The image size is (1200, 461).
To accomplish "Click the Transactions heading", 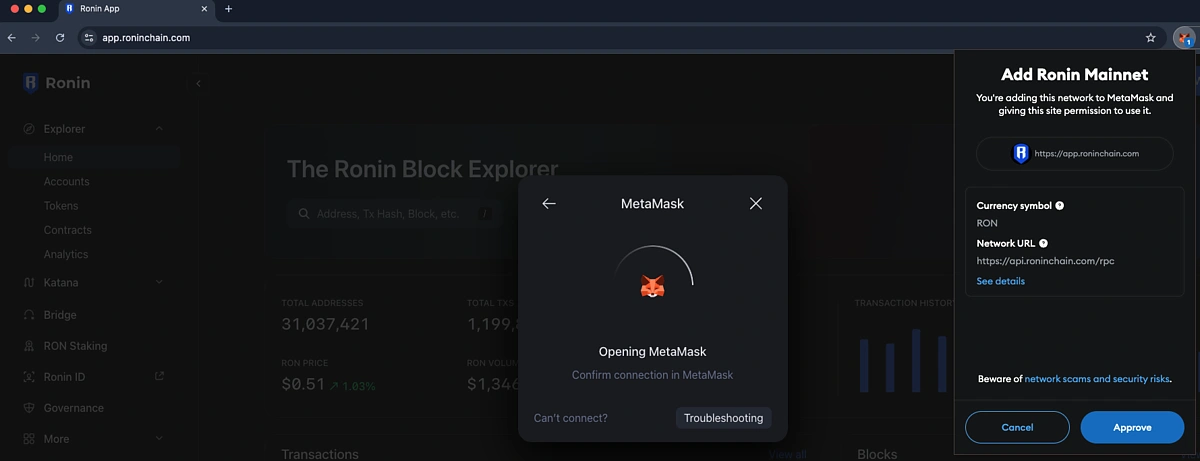I will click(320, 454).
